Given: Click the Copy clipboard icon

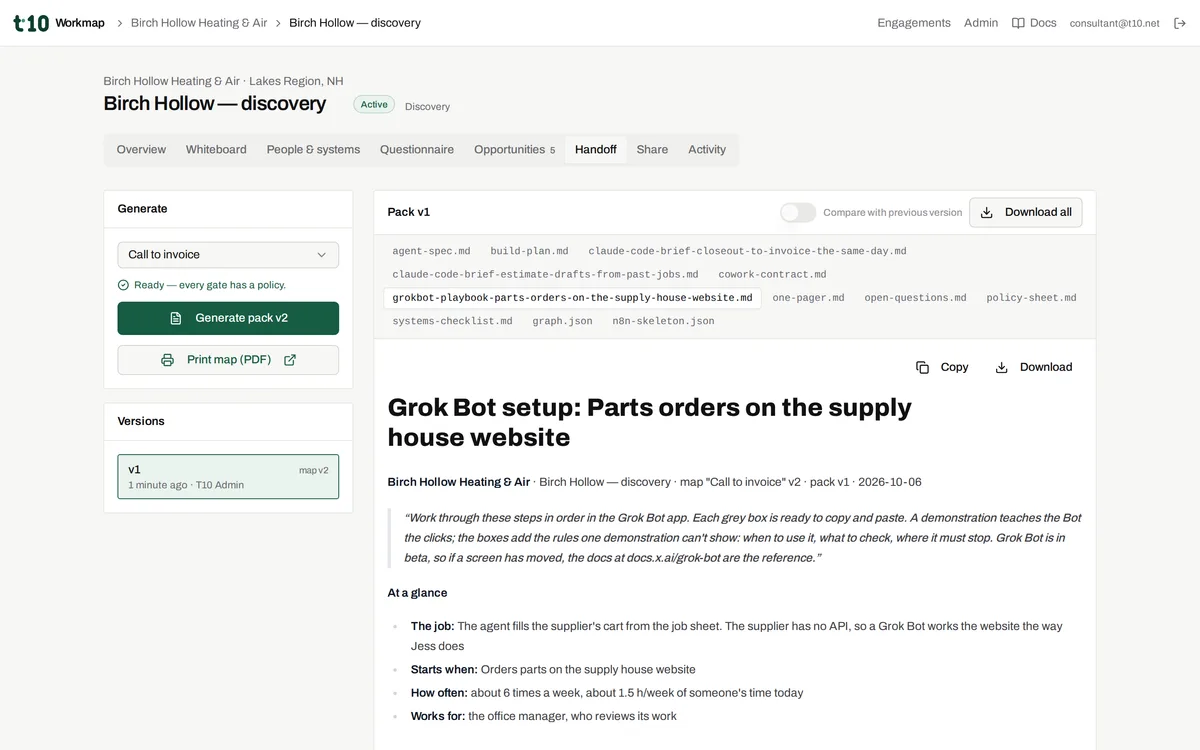Looking at the screenshot, I should click(x=923, y=367).
